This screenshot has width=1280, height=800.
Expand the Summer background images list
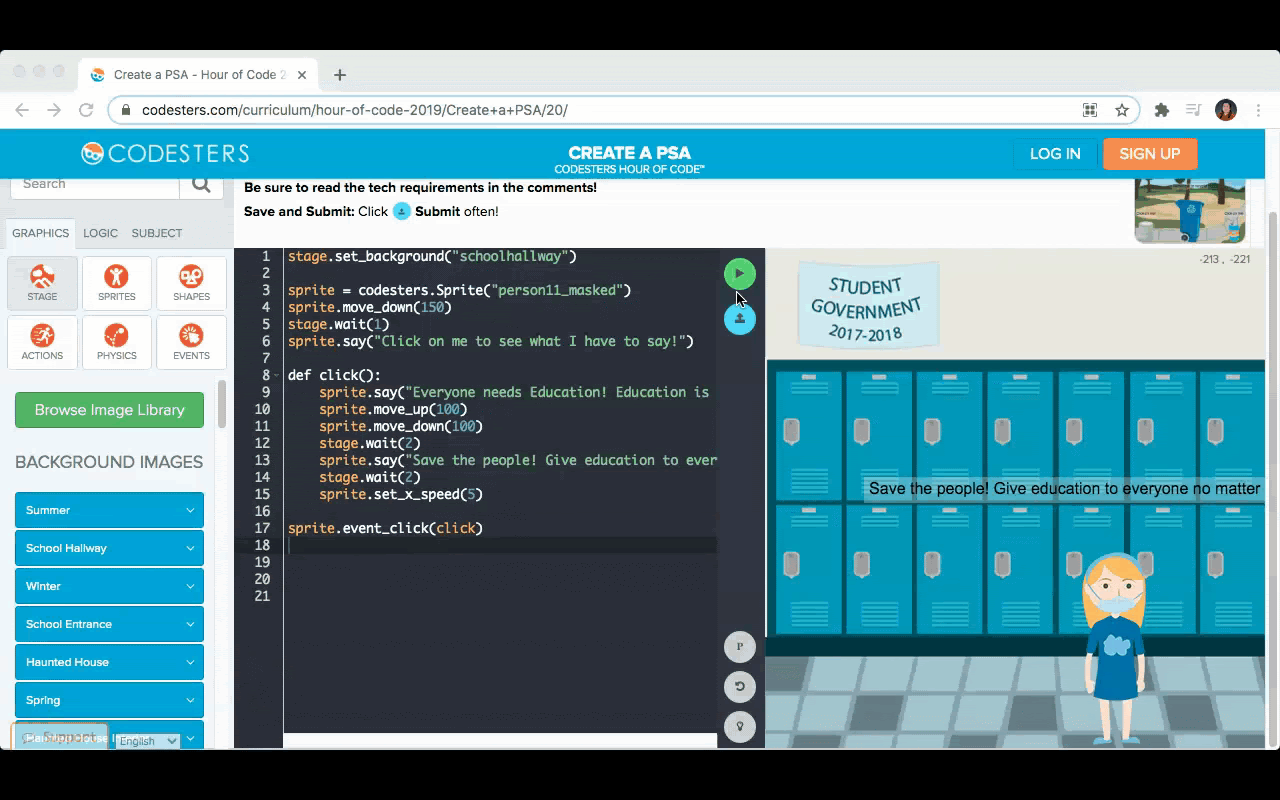pos(109,510)
